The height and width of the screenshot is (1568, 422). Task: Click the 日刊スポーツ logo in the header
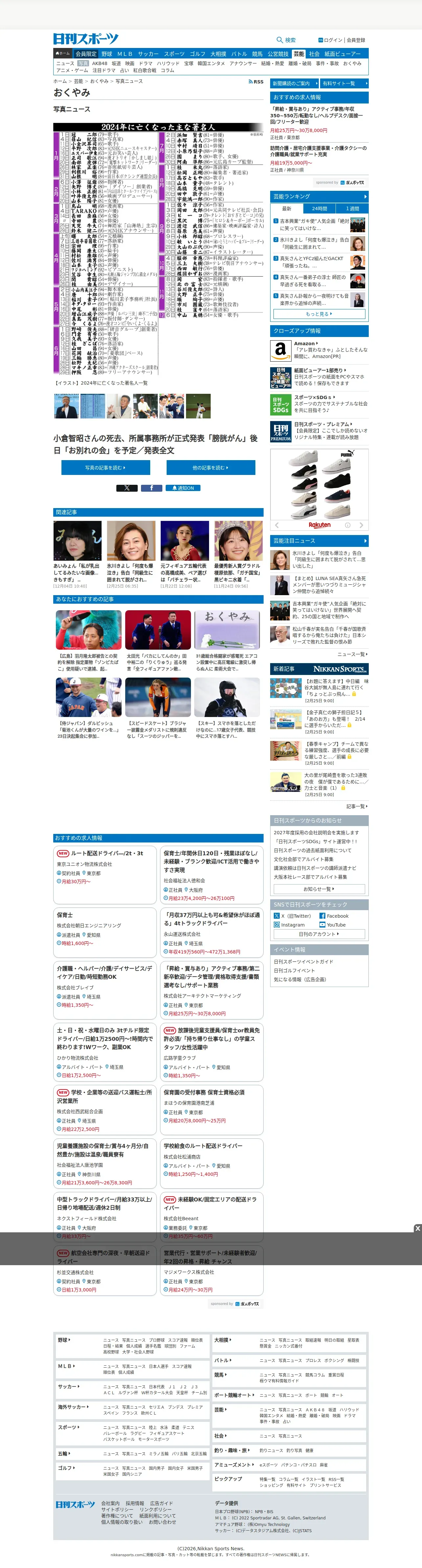pyautogui.click(x=86, y=39)
